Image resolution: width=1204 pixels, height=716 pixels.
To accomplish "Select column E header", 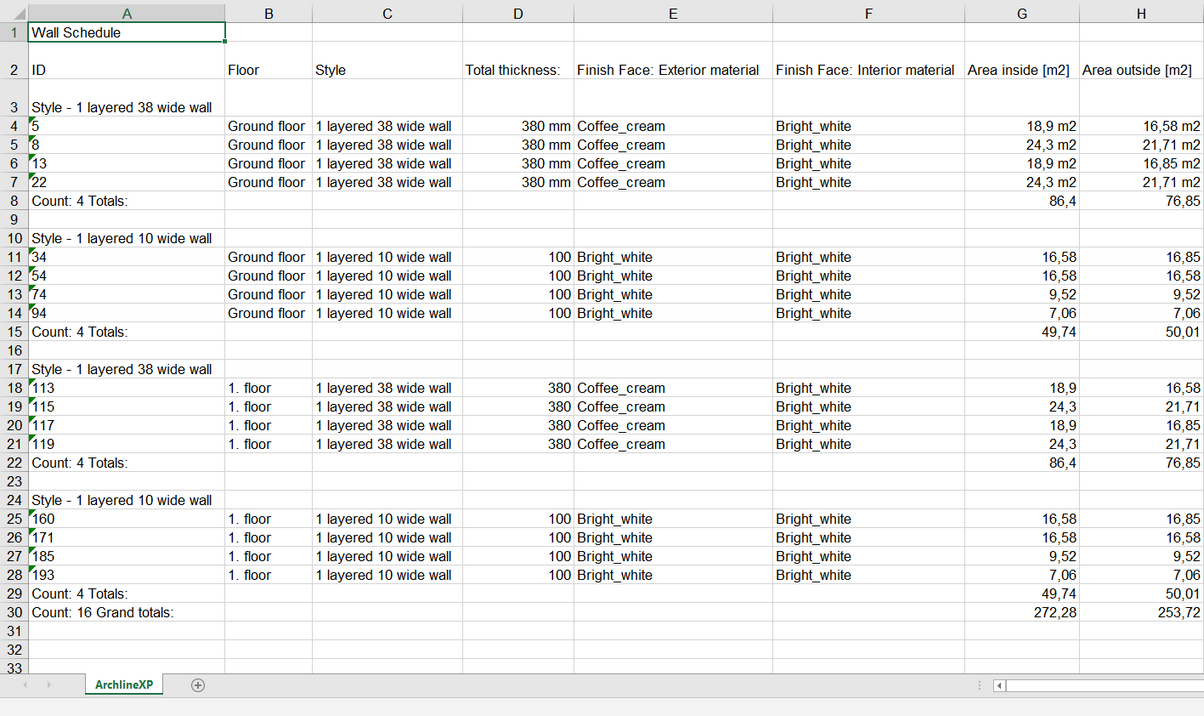I will 673,12.
